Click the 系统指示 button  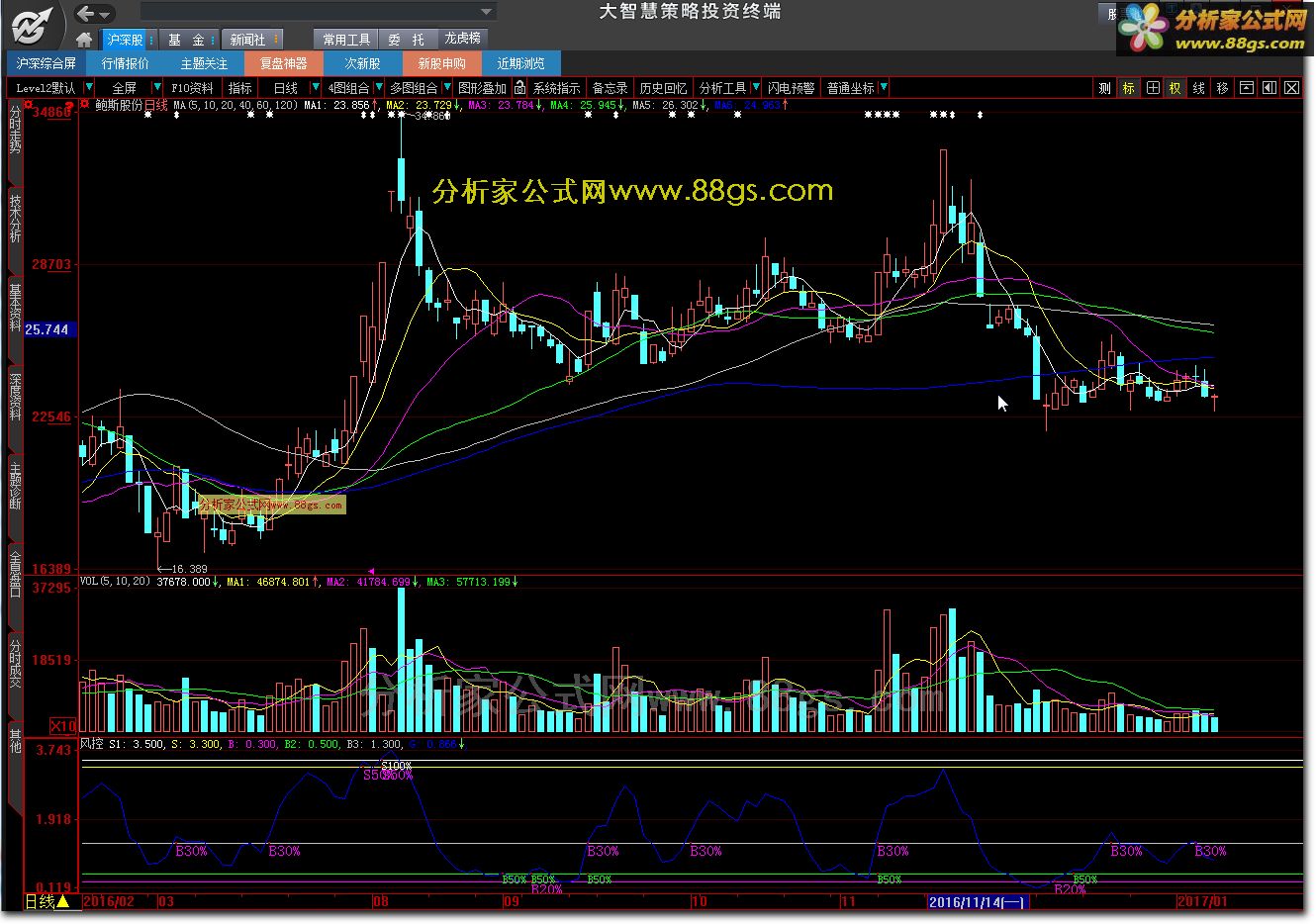click(556, 88)
